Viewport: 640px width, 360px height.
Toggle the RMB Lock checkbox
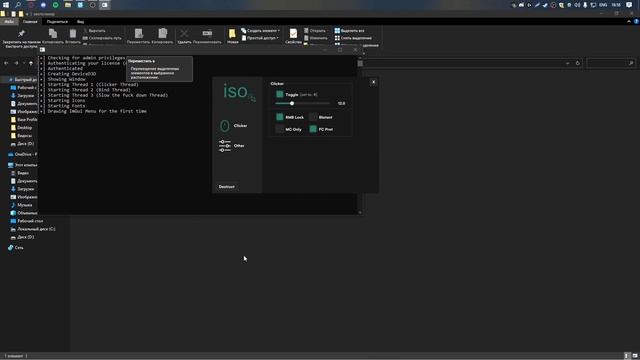tap(280, 117)
